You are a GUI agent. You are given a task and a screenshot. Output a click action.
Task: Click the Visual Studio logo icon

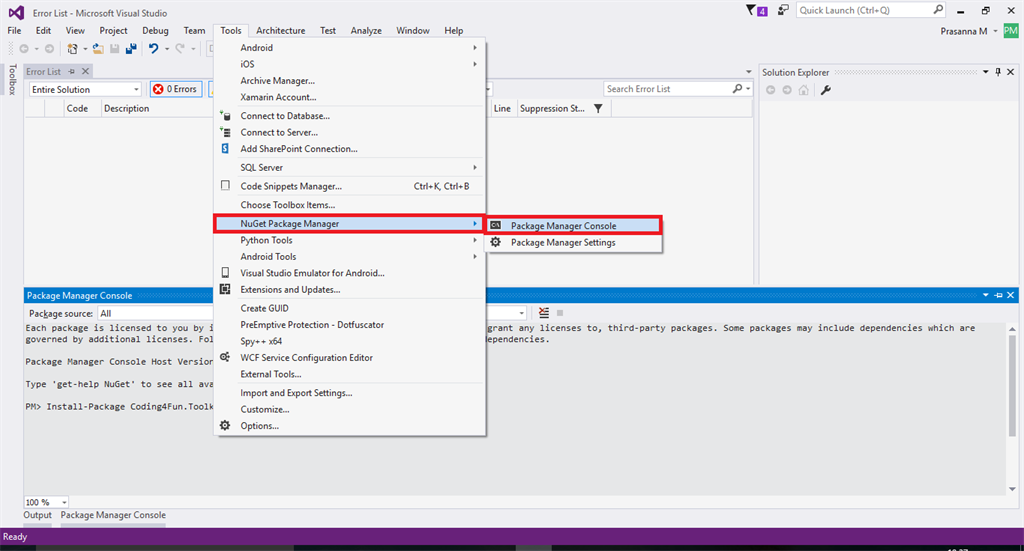(x=16, y=12)
